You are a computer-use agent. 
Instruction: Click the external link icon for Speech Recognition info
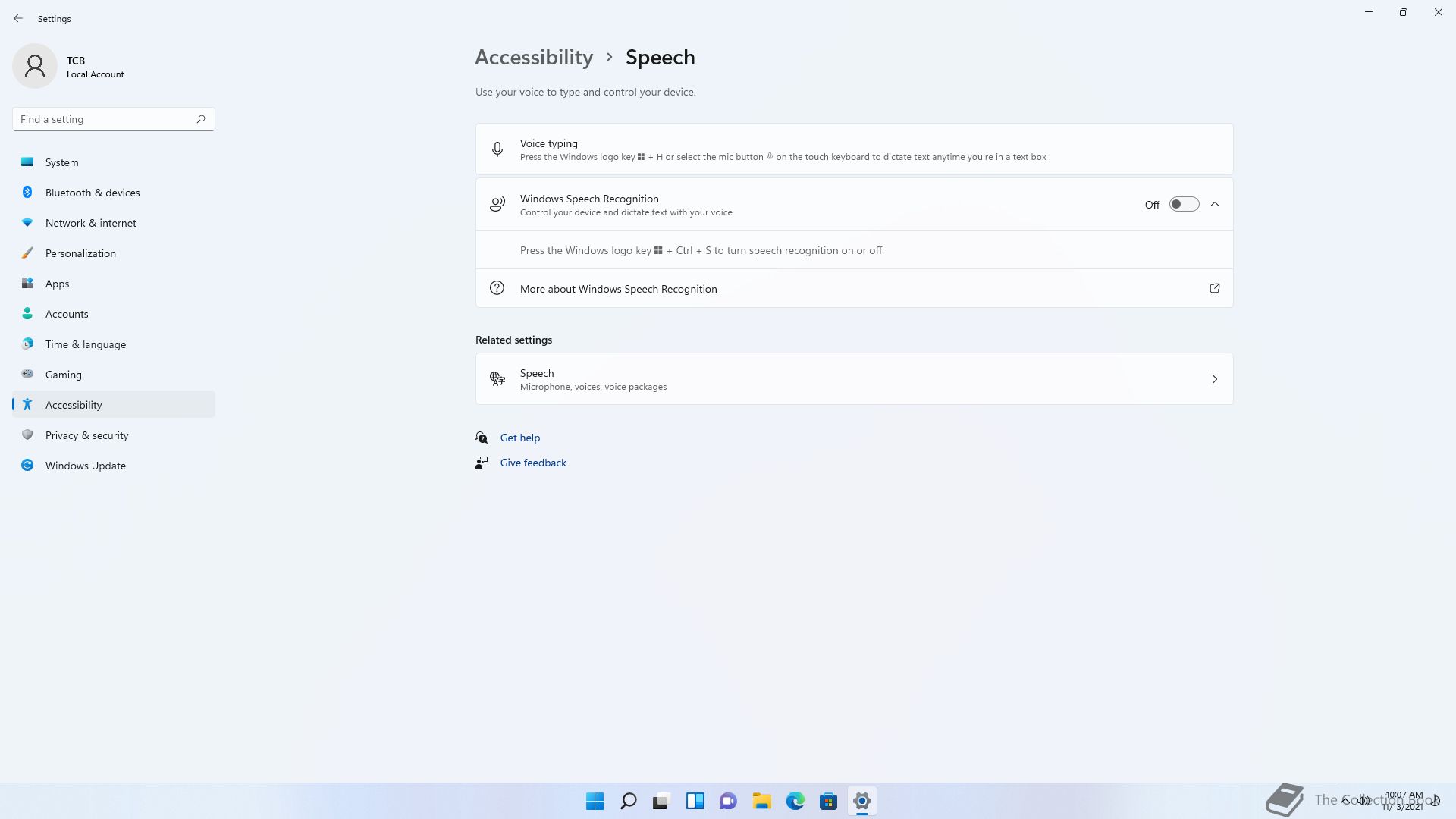point(1215,288)
